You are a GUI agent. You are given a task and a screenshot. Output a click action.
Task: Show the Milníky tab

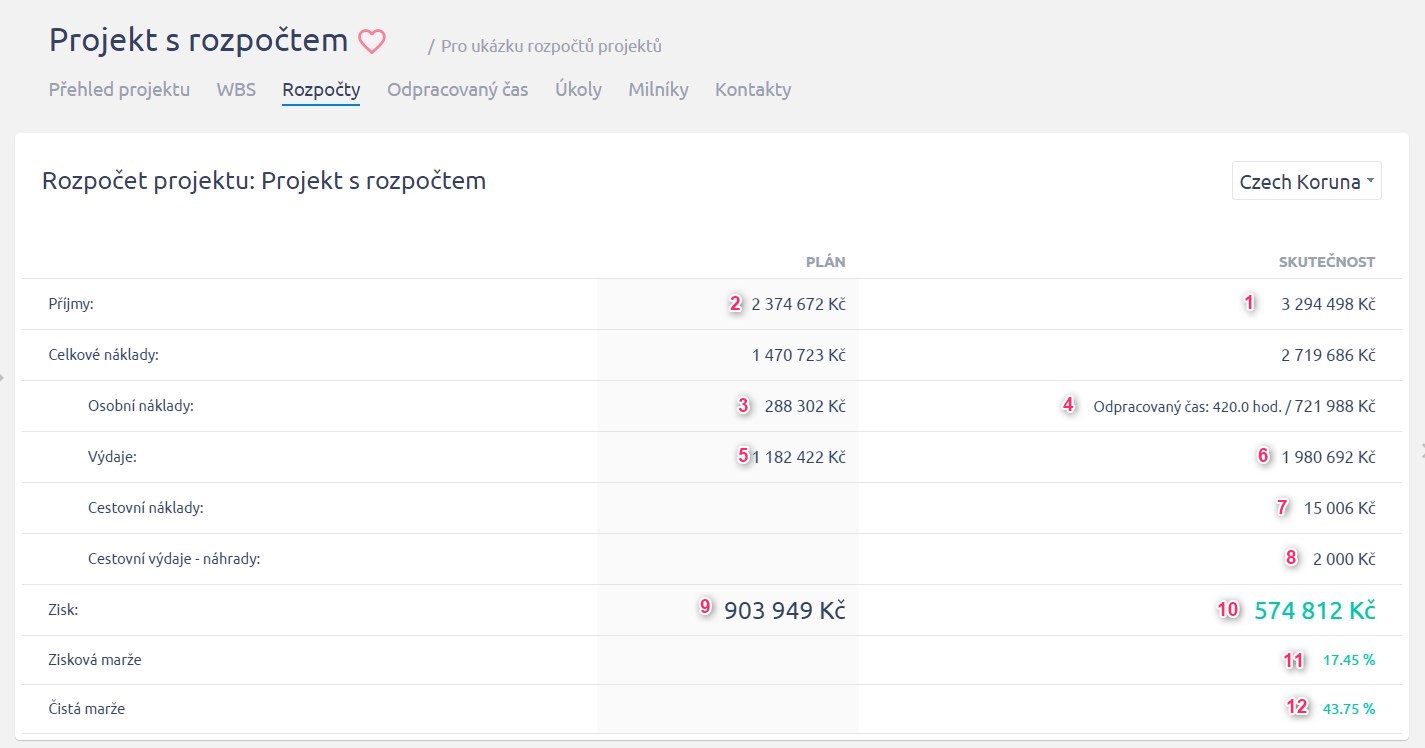pyautogui.click(x=658, y=90)
